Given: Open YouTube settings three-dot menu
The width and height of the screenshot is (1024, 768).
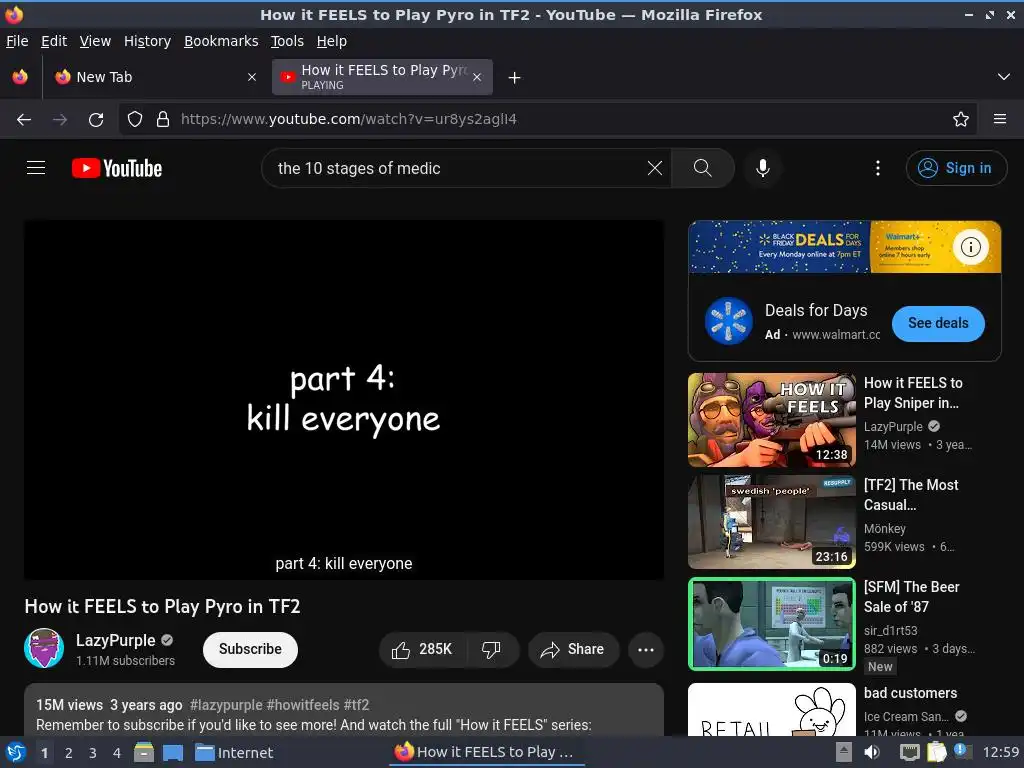Looking at the screenshot, I should 878,168.
